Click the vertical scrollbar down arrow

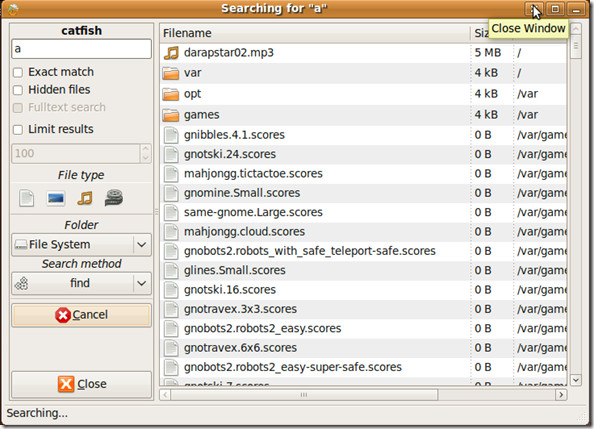[x=576, y=380]
